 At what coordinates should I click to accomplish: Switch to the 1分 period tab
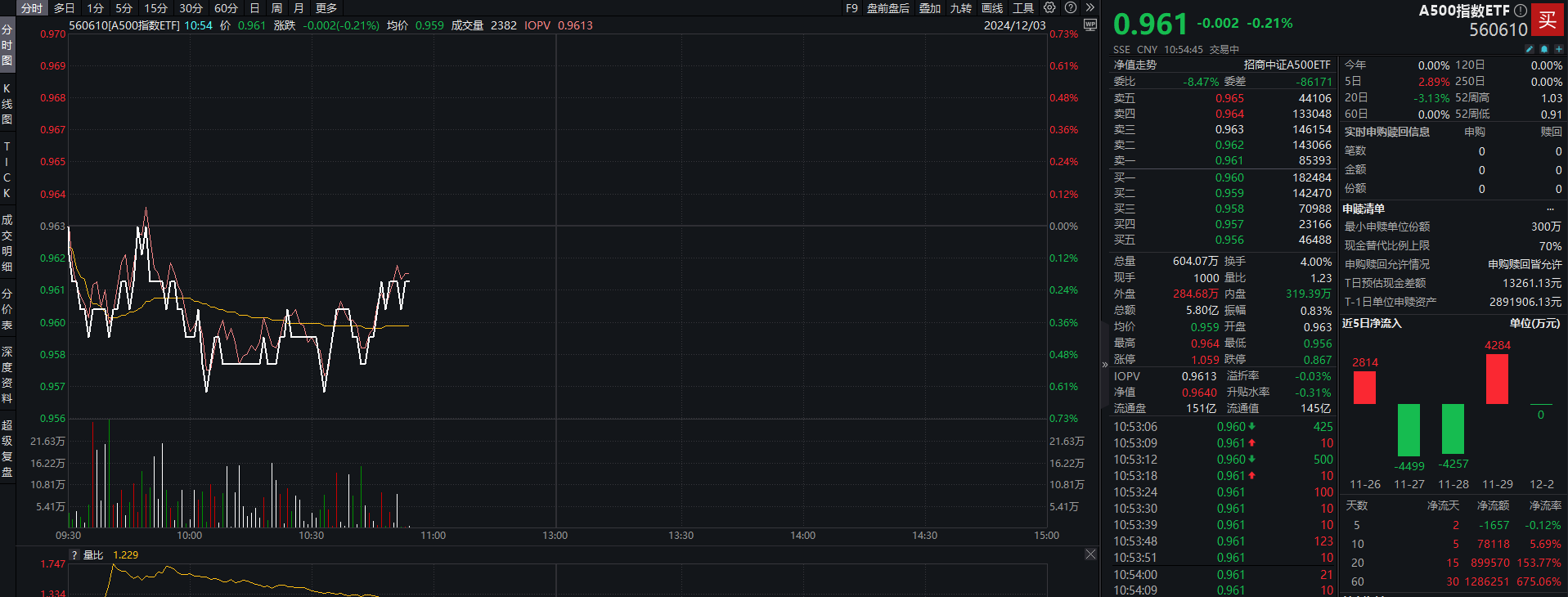click(96, 8)
